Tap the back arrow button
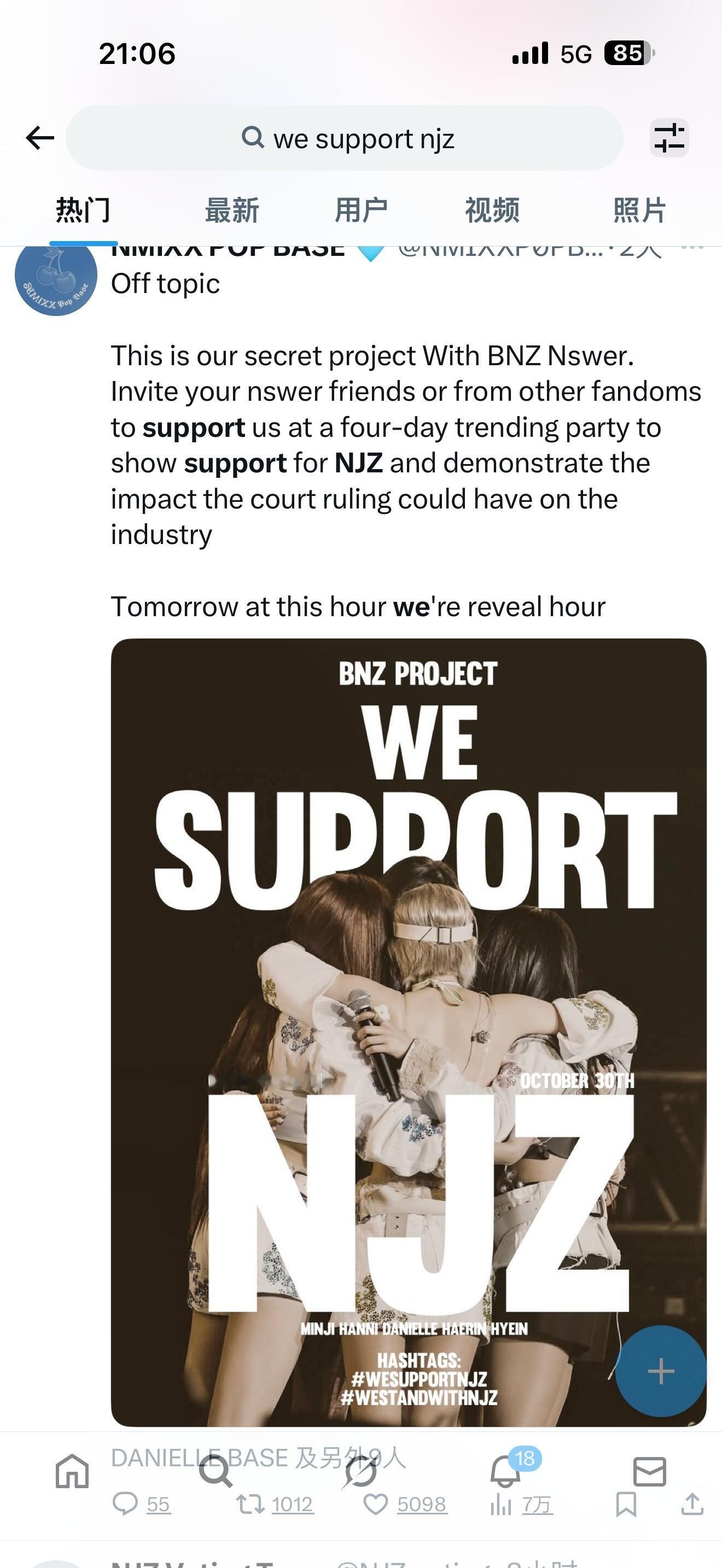The height and width of the screenshot is (1568, 722). point(40,138)
